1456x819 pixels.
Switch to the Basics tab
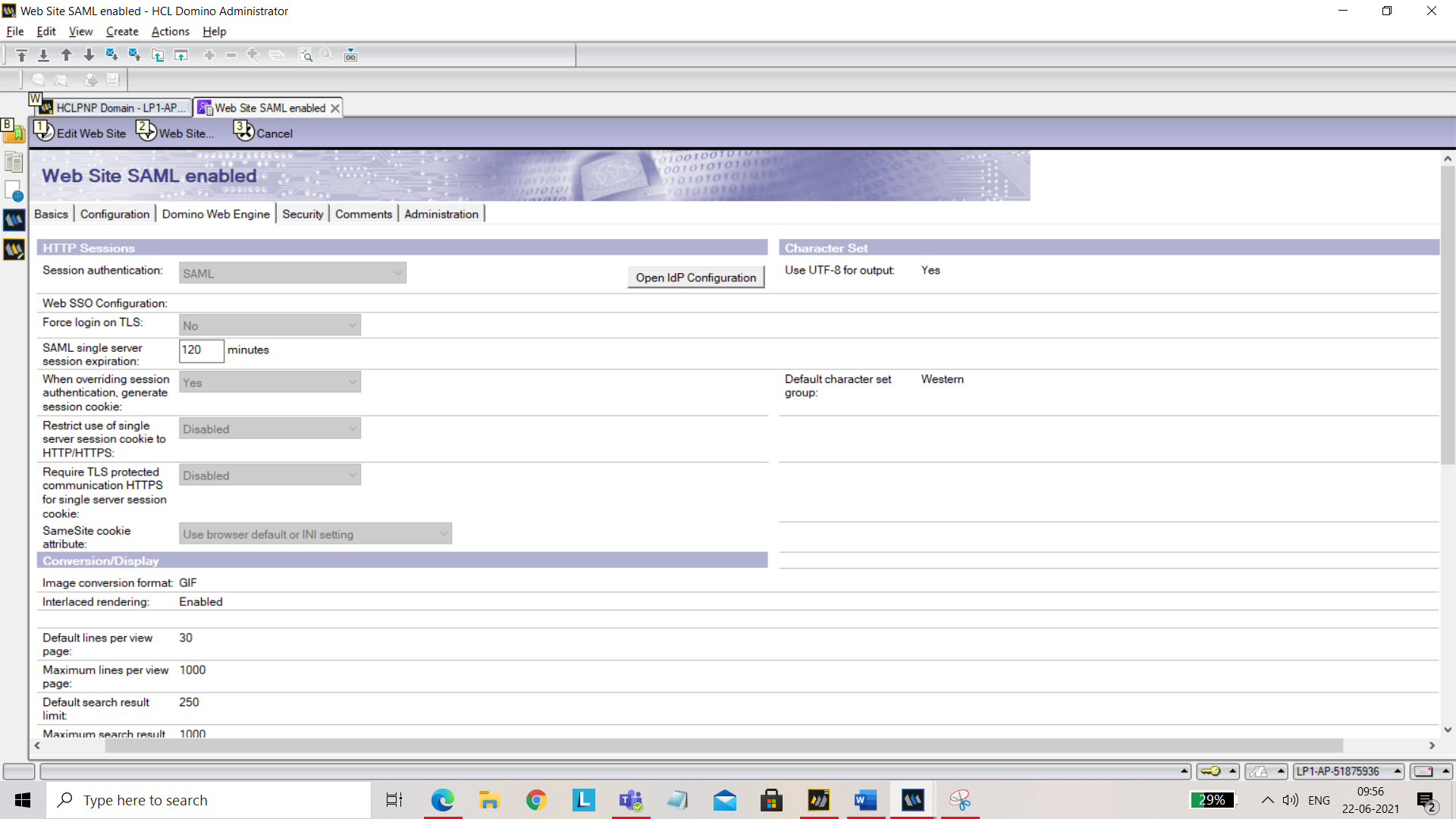pos(51,214)
